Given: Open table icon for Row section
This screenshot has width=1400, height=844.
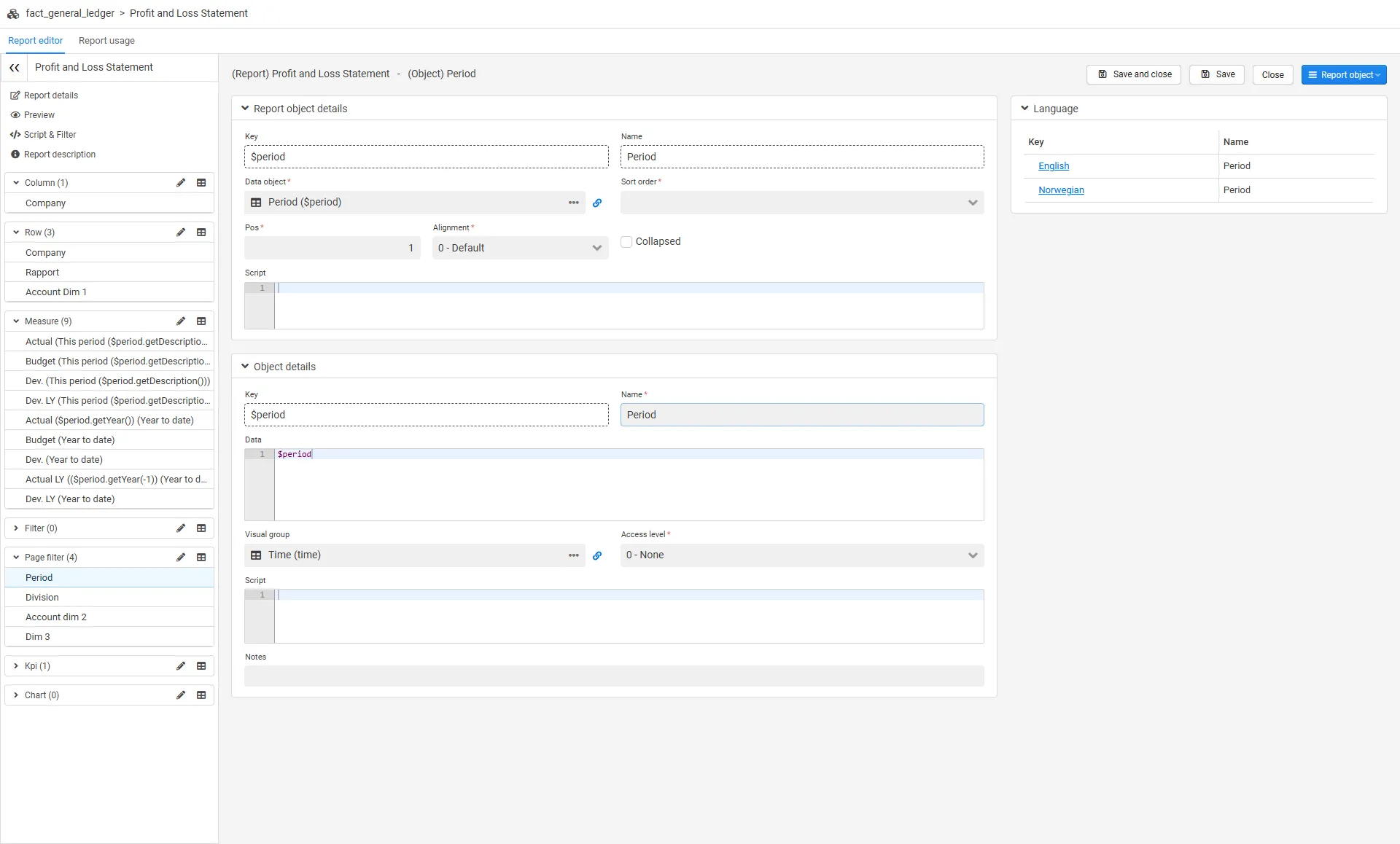Looking at the screenshot, I should (x=201, y=233).
